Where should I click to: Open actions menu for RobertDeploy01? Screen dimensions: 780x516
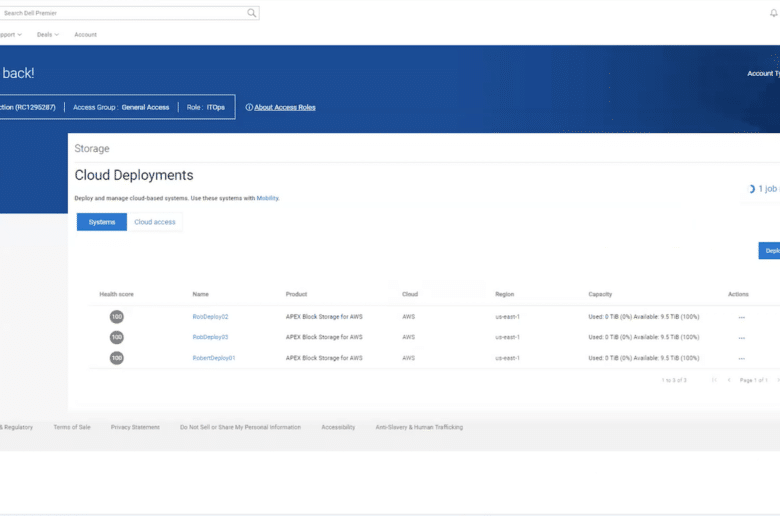coord(742,358)
